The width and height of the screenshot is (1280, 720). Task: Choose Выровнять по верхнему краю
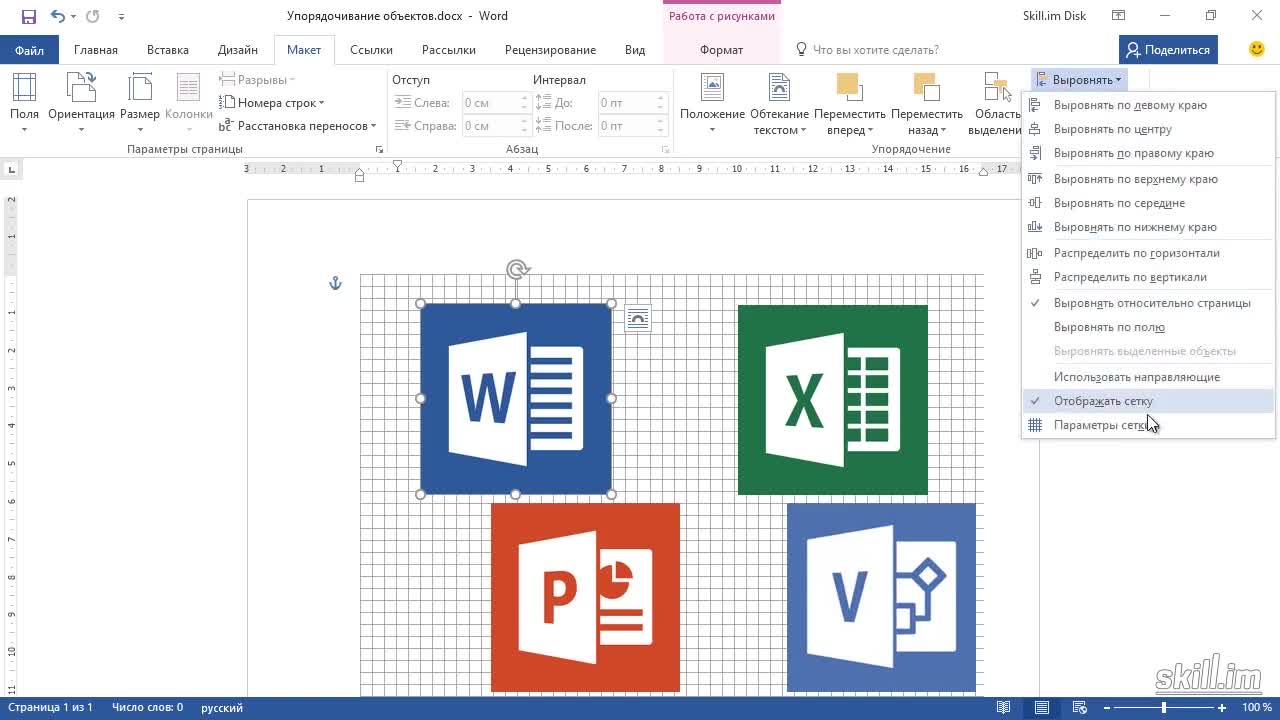point(1150,179)
